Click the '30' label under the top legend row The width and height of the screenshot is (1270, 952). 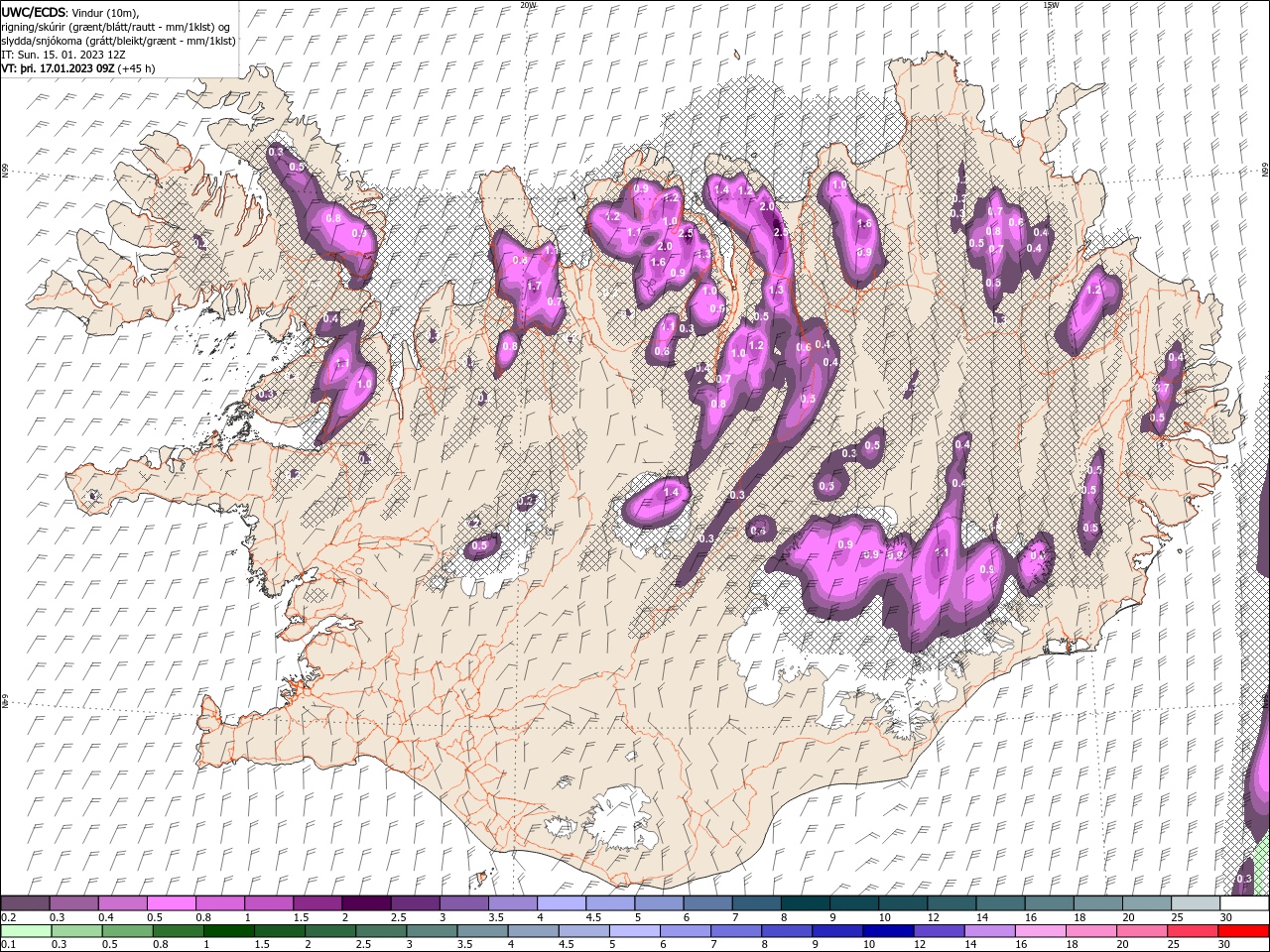point(1226,917)
